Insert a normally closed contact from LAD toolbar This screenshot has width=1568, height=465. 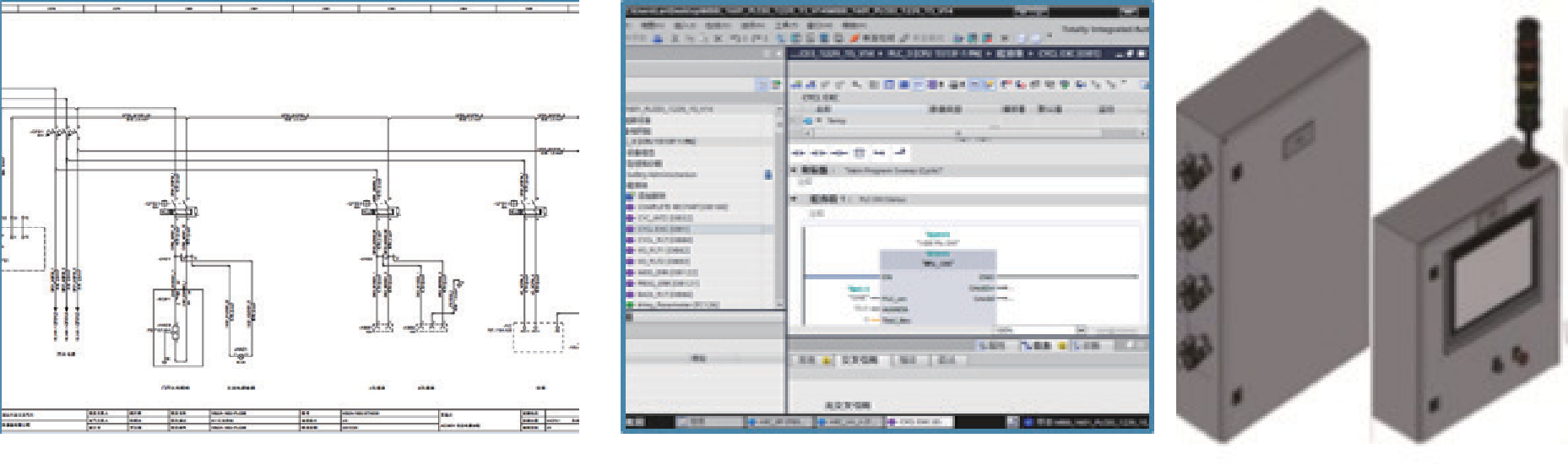point(817,154)
